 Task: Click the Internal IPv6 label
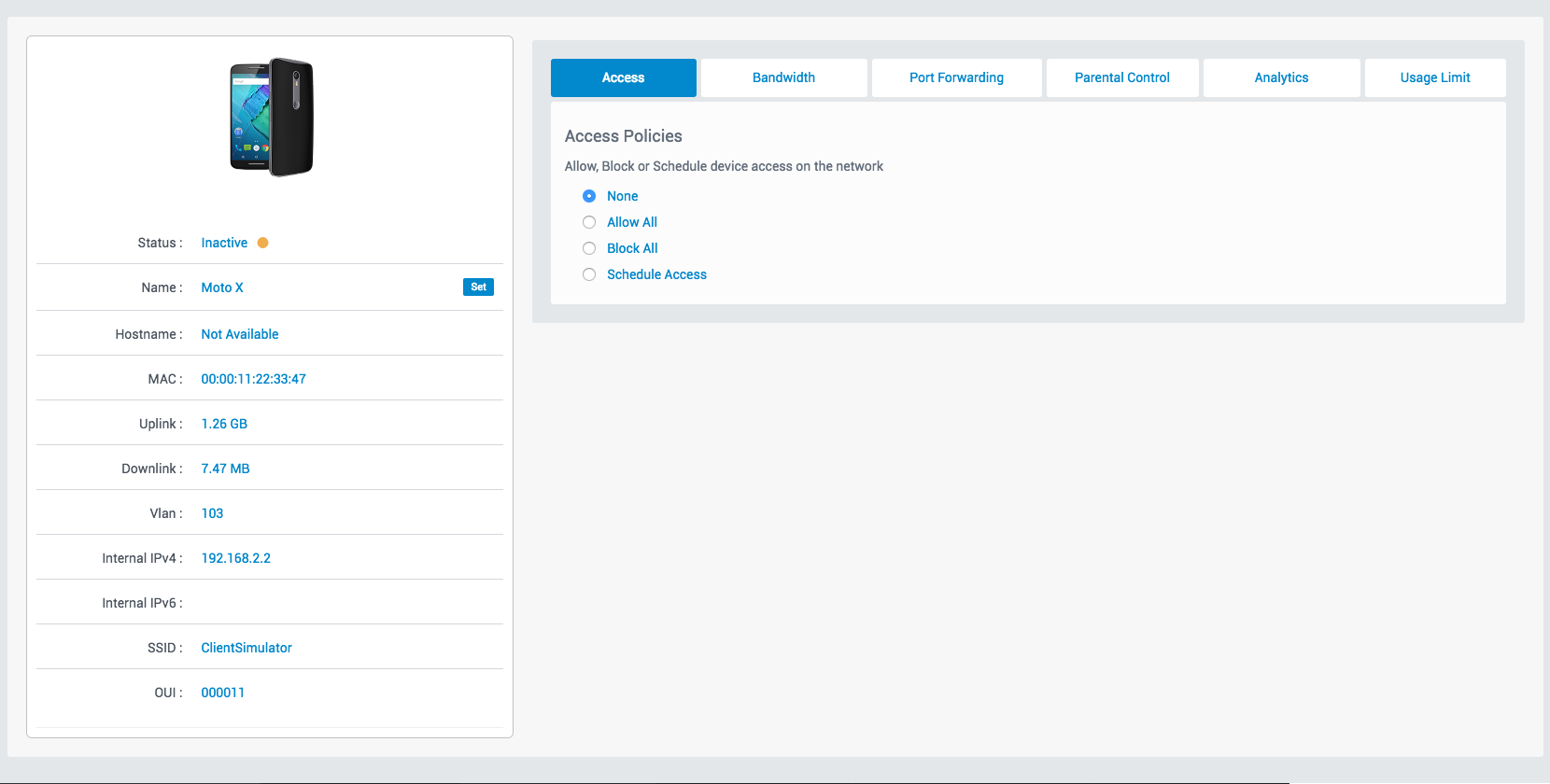point(142,603)
